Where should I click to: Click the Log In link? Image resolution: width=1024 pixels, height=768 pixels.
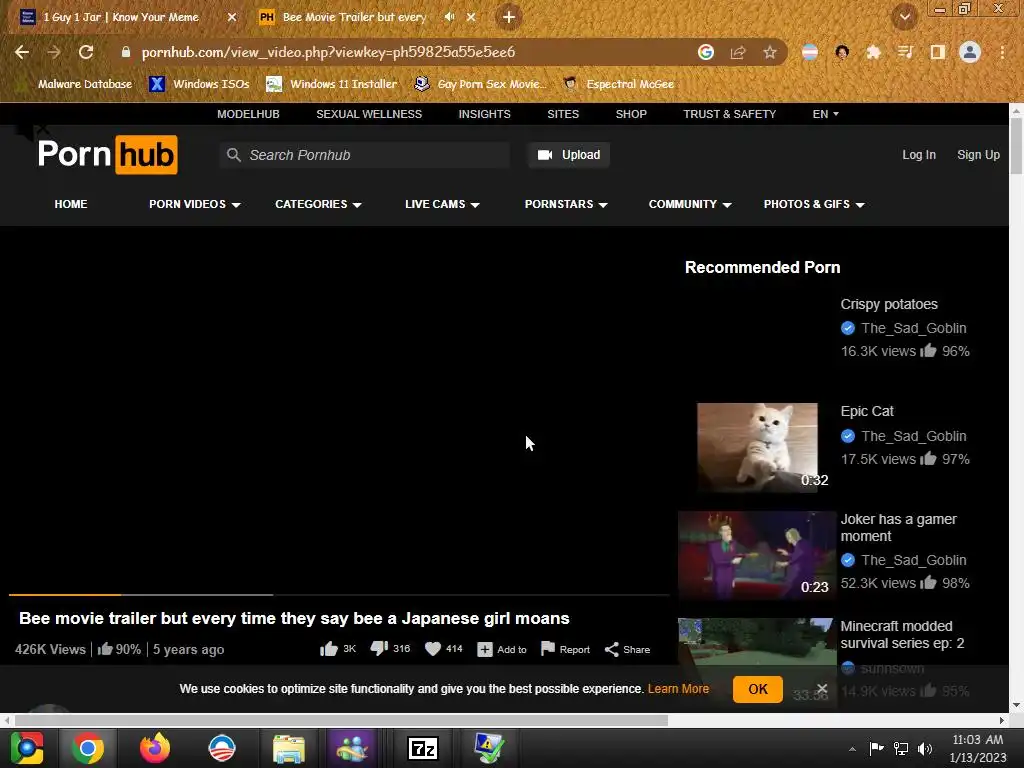coord(919,155)
